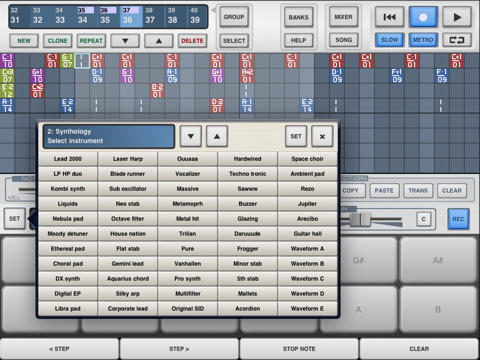Choose the Guitar hall instrument
Image resolution: width=480 pixels, height=360 pixels.
(x=307, y=234)
